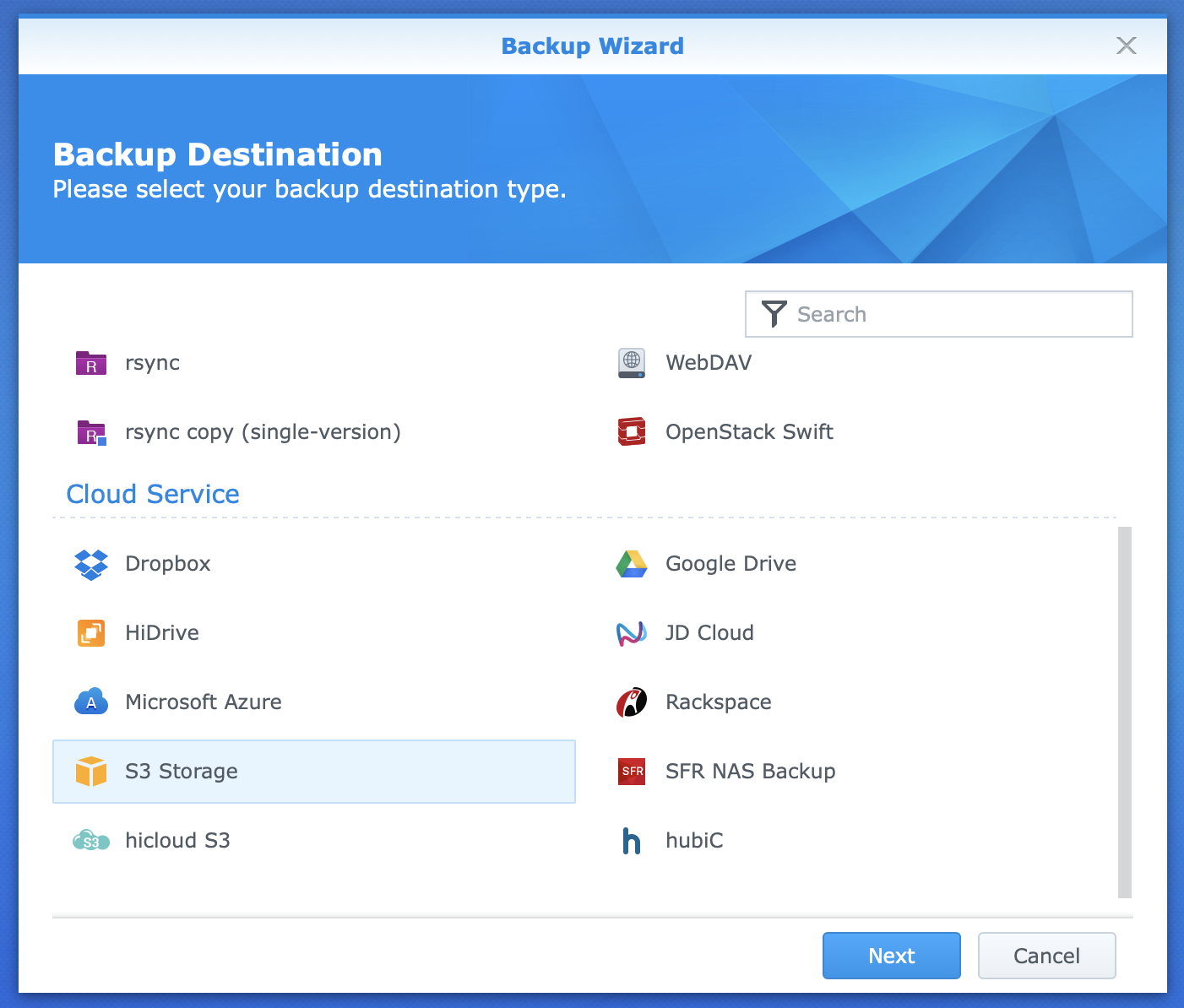Choose rsync copy (single-version) label

pyautogui.click(x=263, y=432)
